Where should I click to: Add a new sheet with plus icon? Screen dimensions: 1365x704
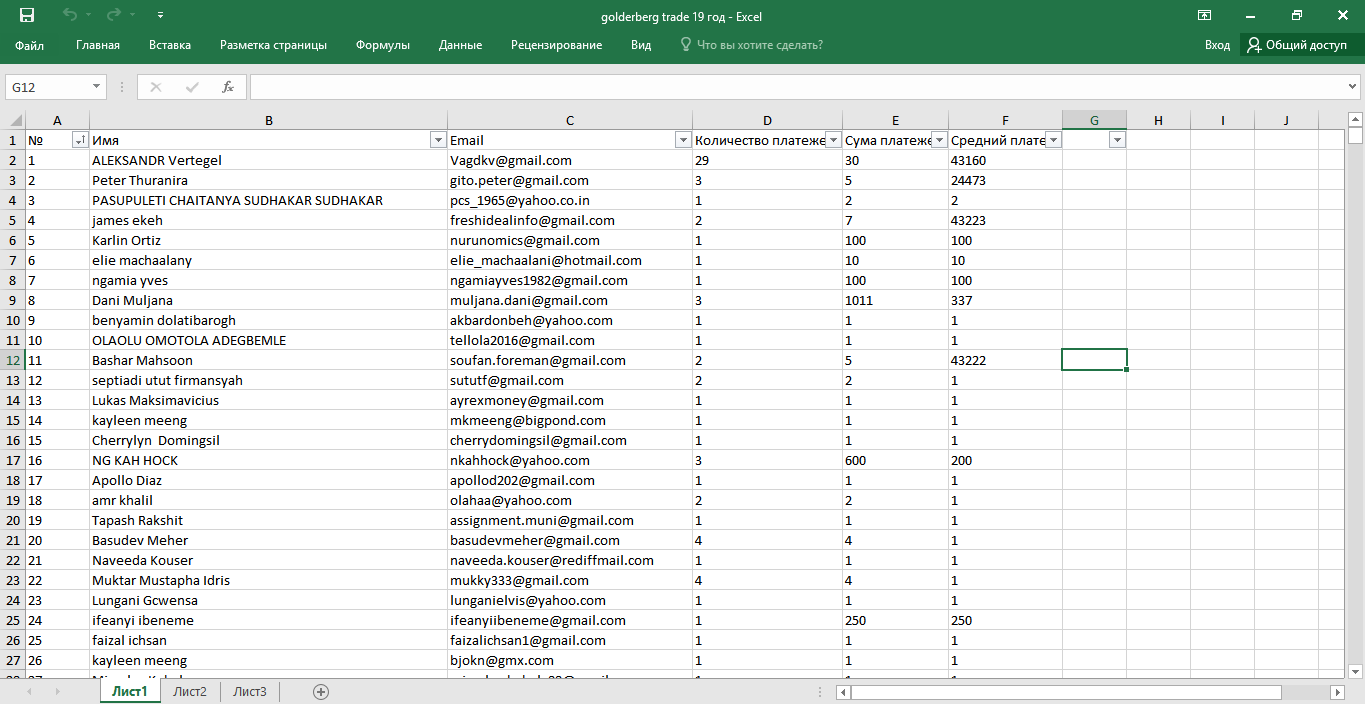point(321,691)
